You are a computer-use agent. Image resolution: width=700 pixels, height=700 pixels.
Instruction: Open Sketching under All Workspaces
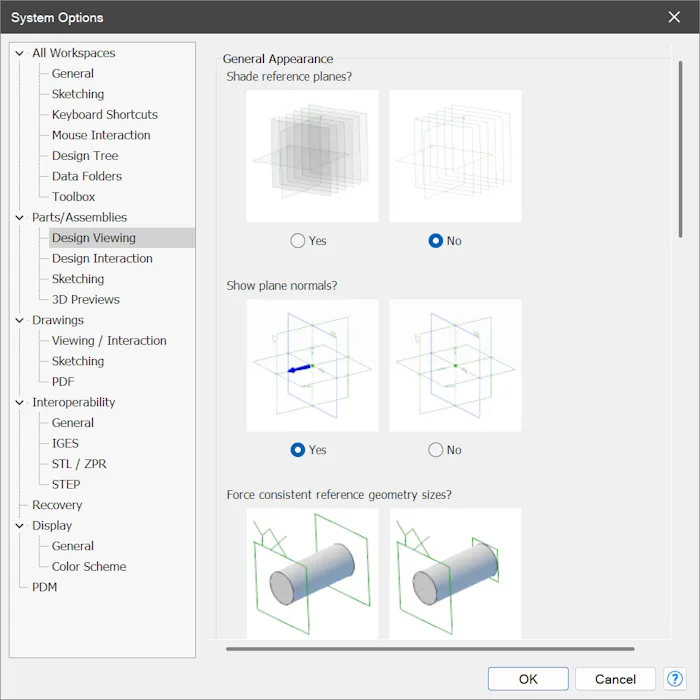(78, 94)
